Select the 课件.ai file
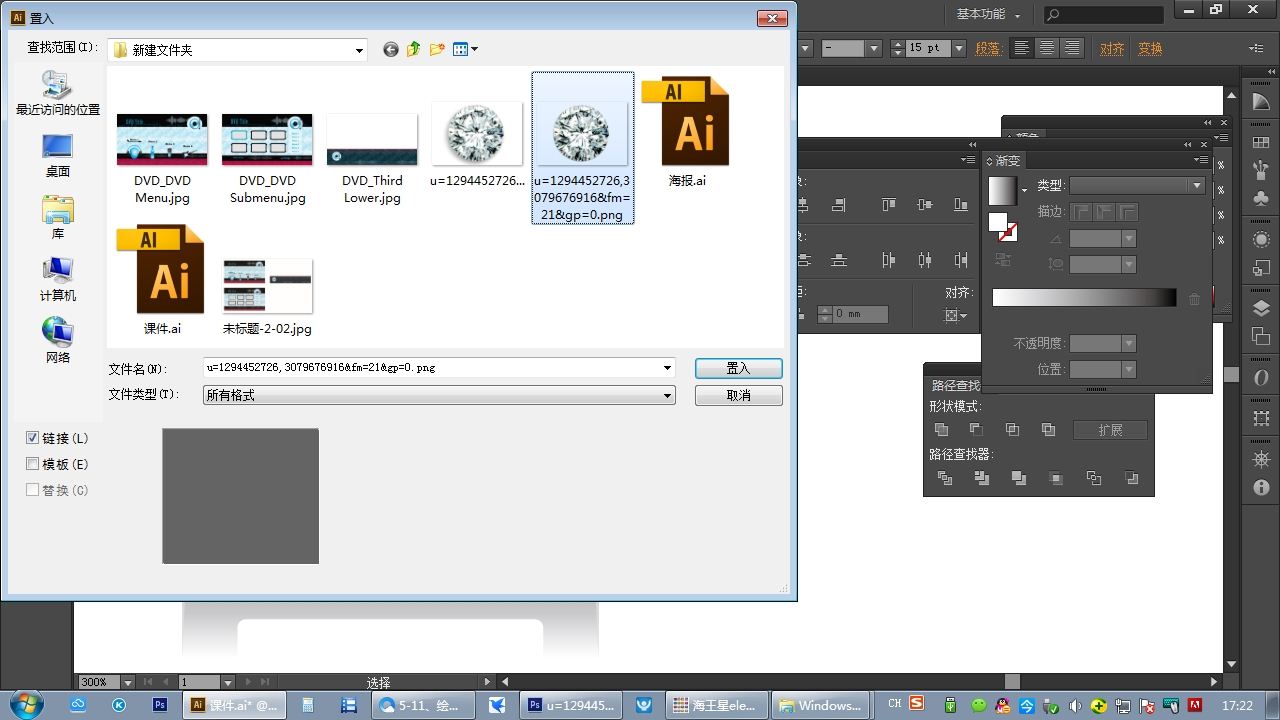Screen dimensions: 1280x720 (x=162, y=280)
